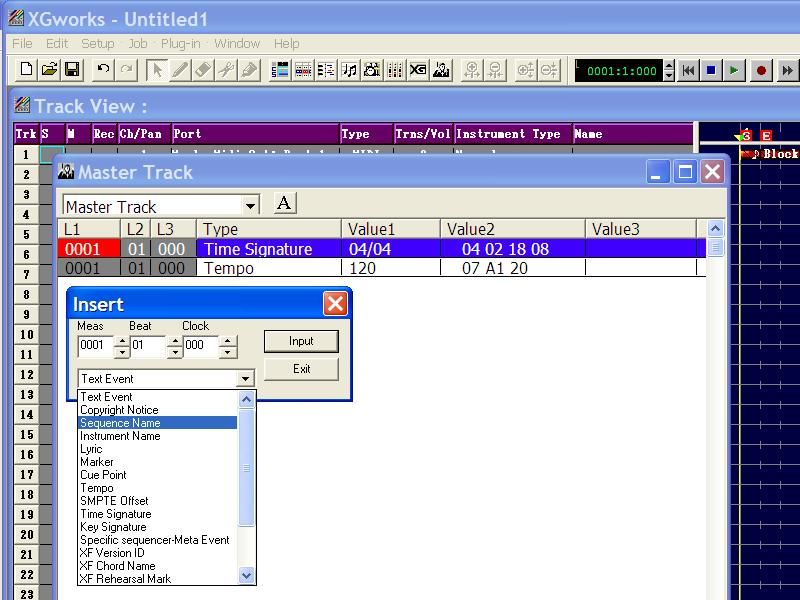Choose Key Signature from the list
This screenshot has width=800, height=600.
158,527
